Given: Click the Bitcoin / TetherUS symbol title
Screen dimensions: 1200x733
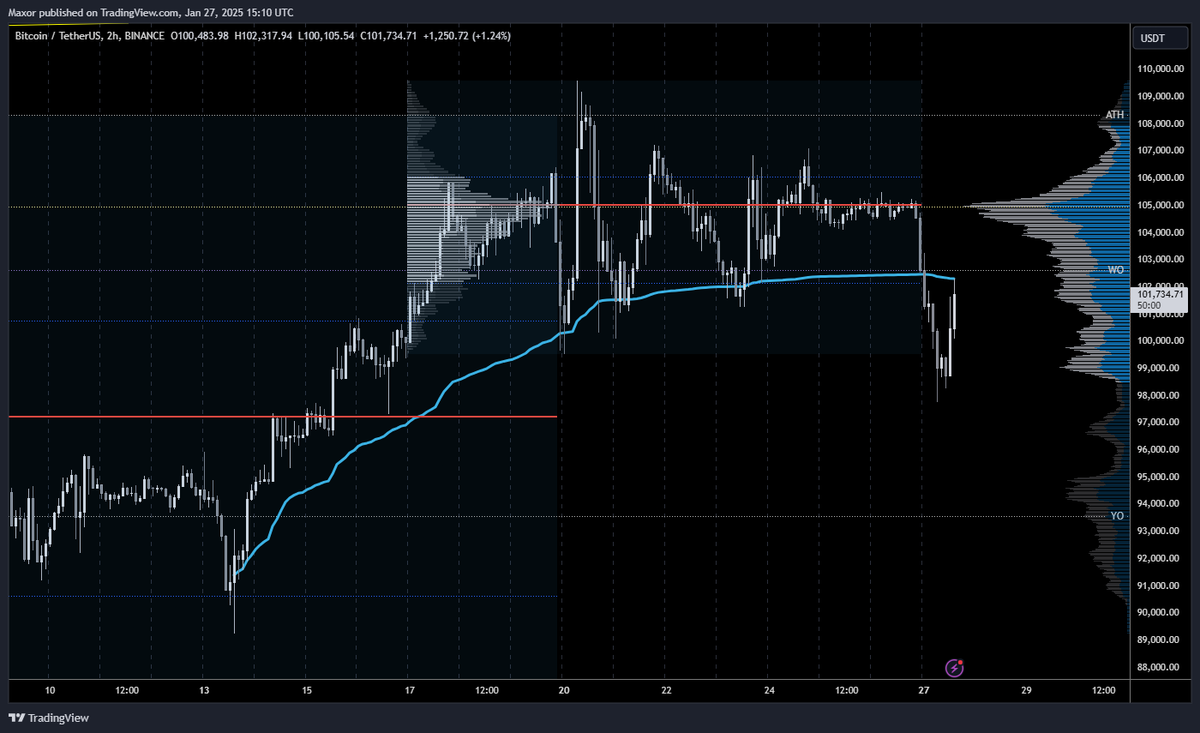Looking at the screenshot, I should tap(59, 36).
